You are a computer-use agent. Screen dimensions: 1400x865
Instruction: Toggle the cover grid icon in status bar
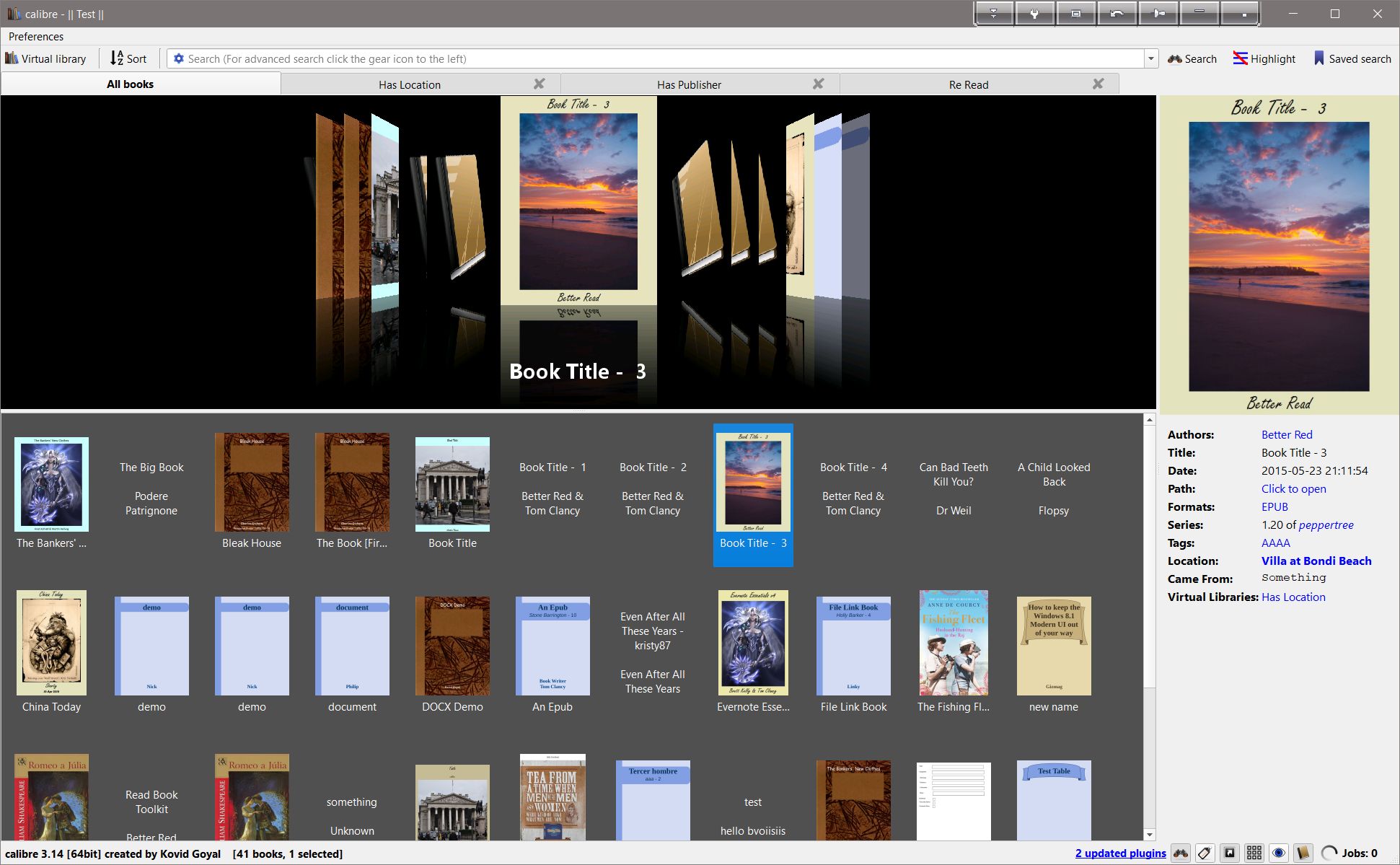1254,853
